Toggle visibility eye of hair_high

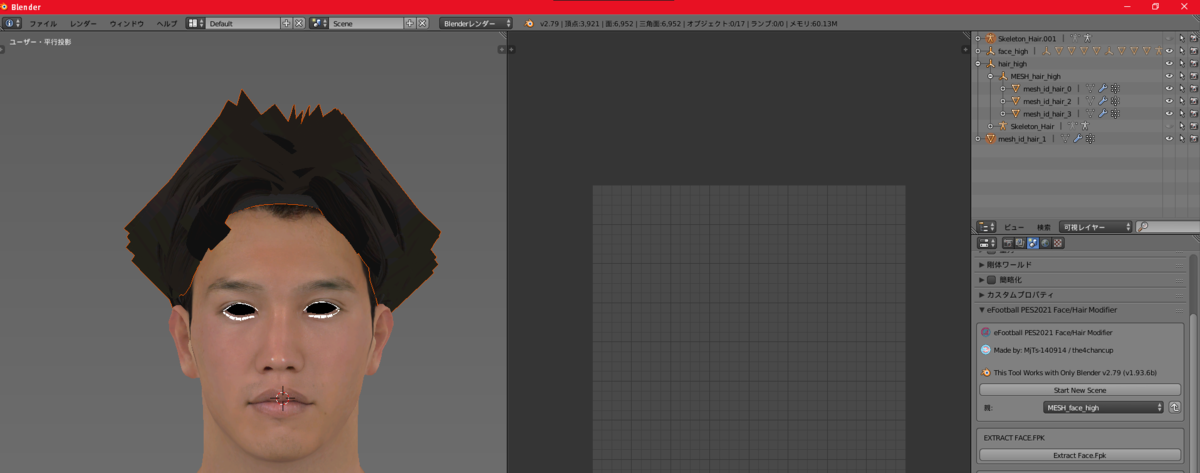pyautogui.click(x=1168, y=63)
